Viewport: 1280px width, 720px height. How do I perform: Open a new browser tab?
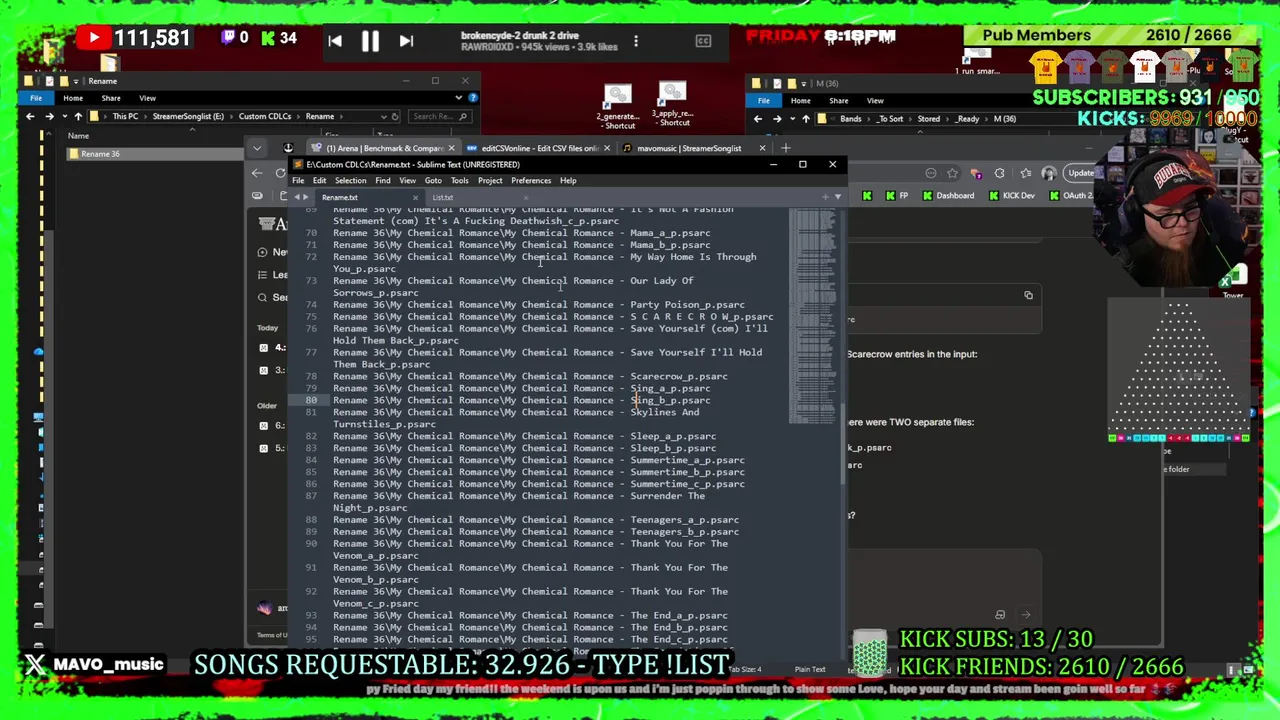point(785,148)
